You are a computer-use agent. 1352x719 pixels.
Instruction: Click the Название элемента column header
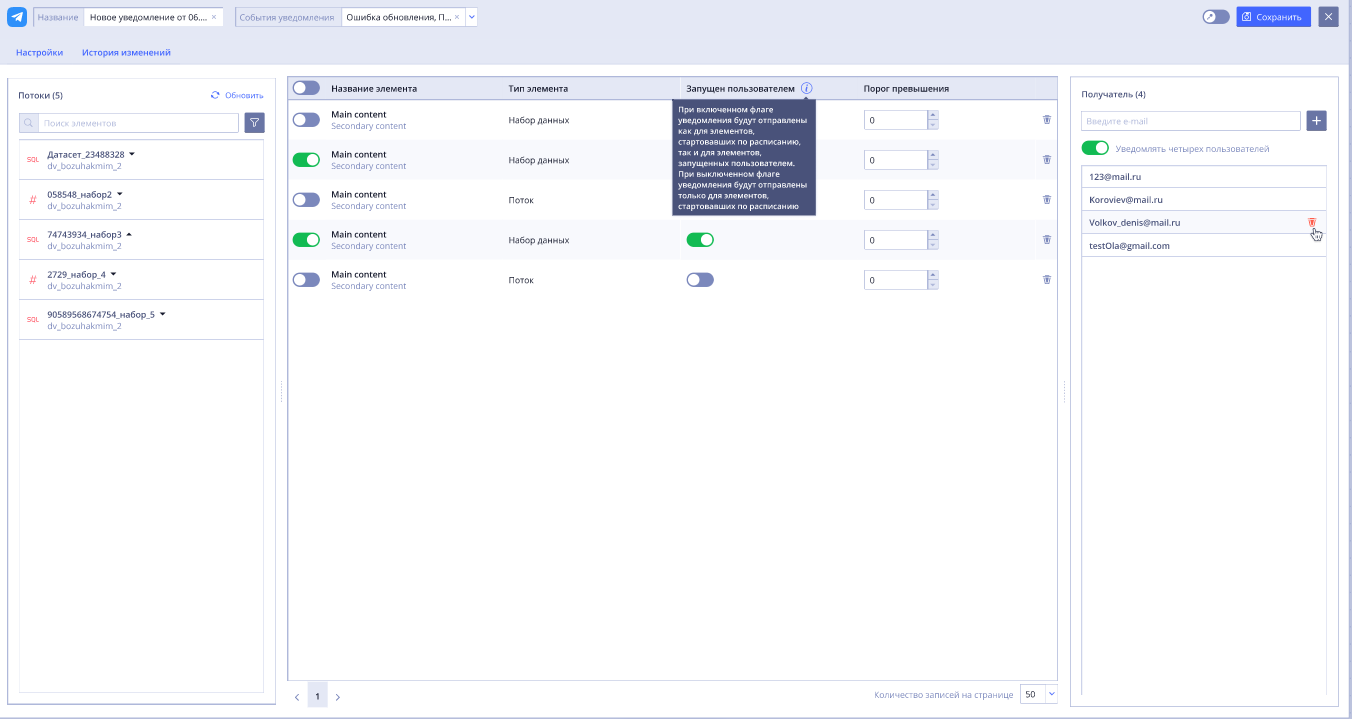coord(374,89)
